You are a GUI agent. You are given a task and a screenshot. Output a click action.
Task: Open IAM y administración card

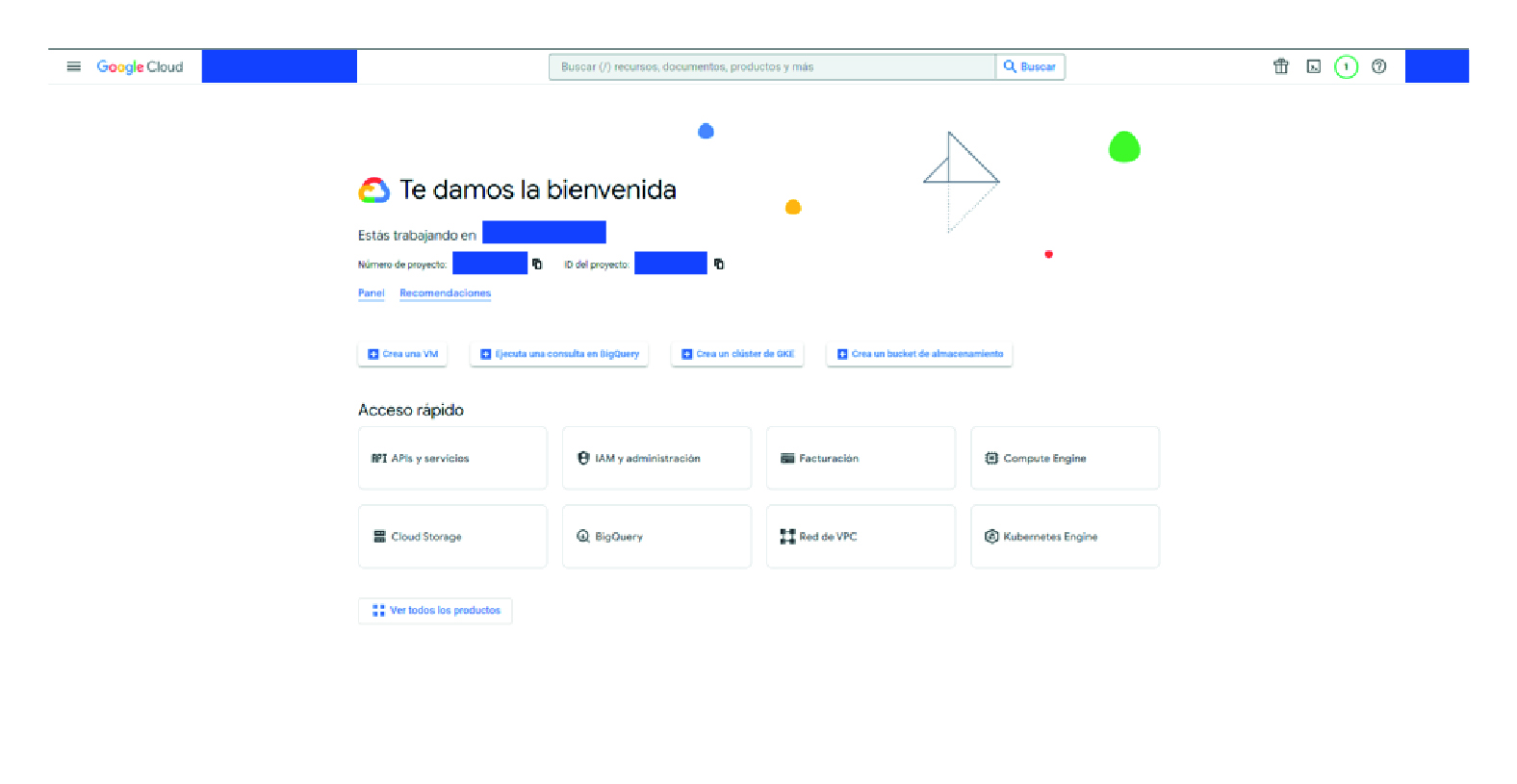(656, 458)
